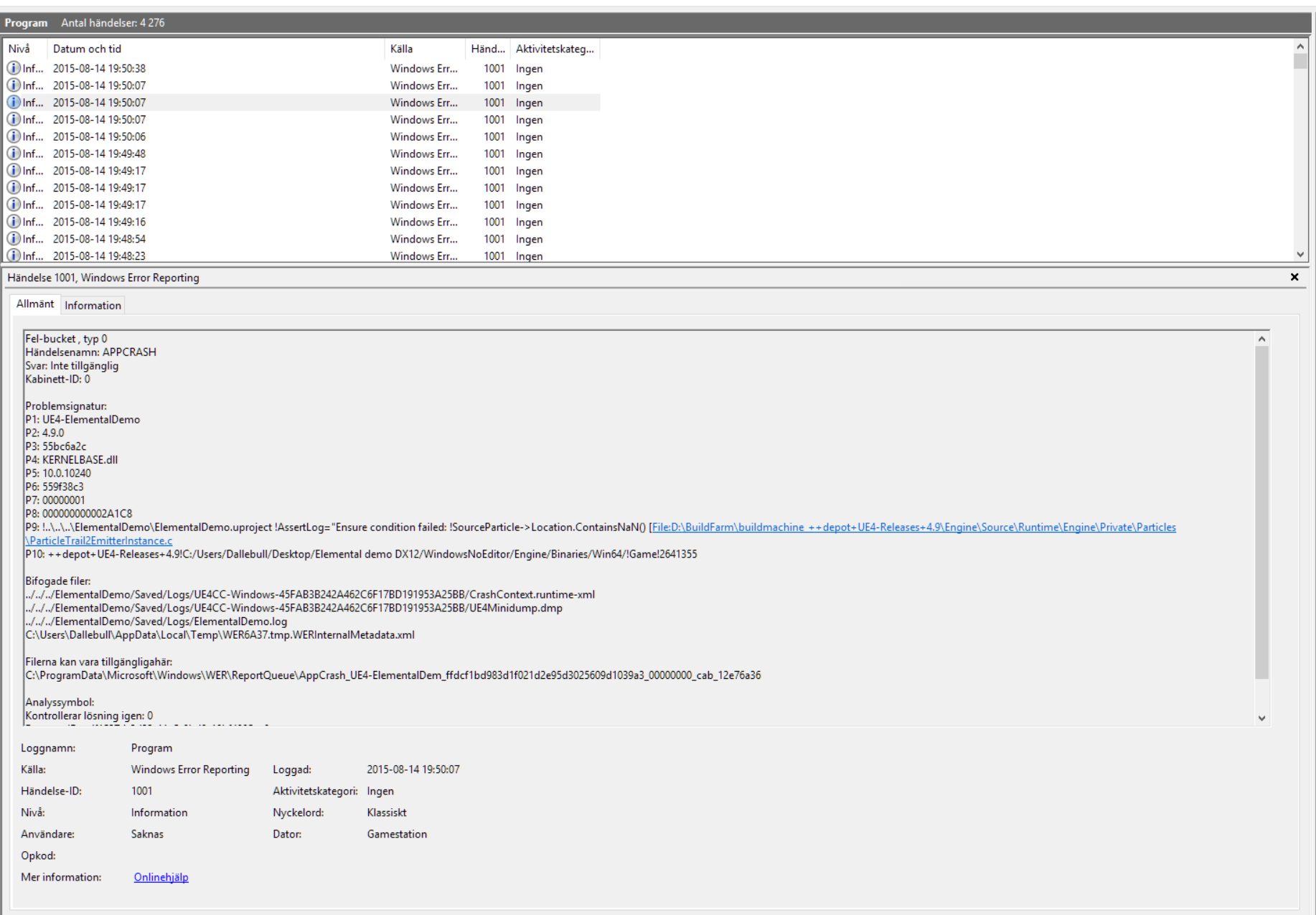Viewport: 1316px width, 915px height.
Task: Open the Onlinehjälp link
Action: (161, 877)
